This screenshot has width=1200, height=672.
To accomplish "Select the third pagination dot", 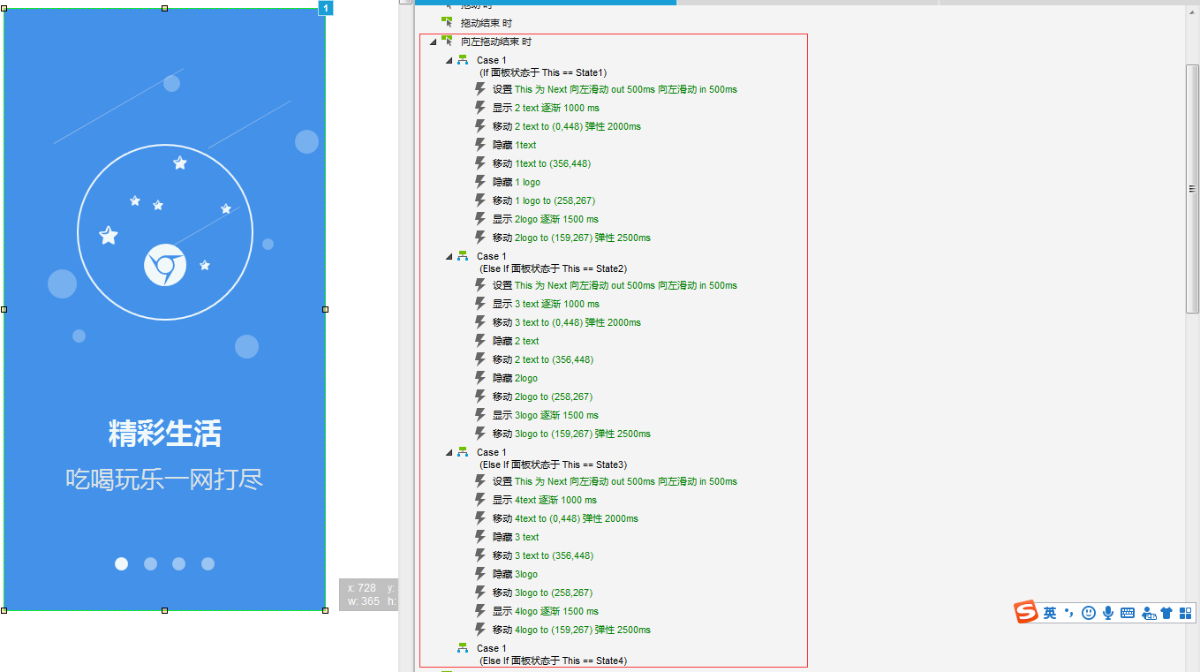I will pyautogui.click(x=178, y=564).
